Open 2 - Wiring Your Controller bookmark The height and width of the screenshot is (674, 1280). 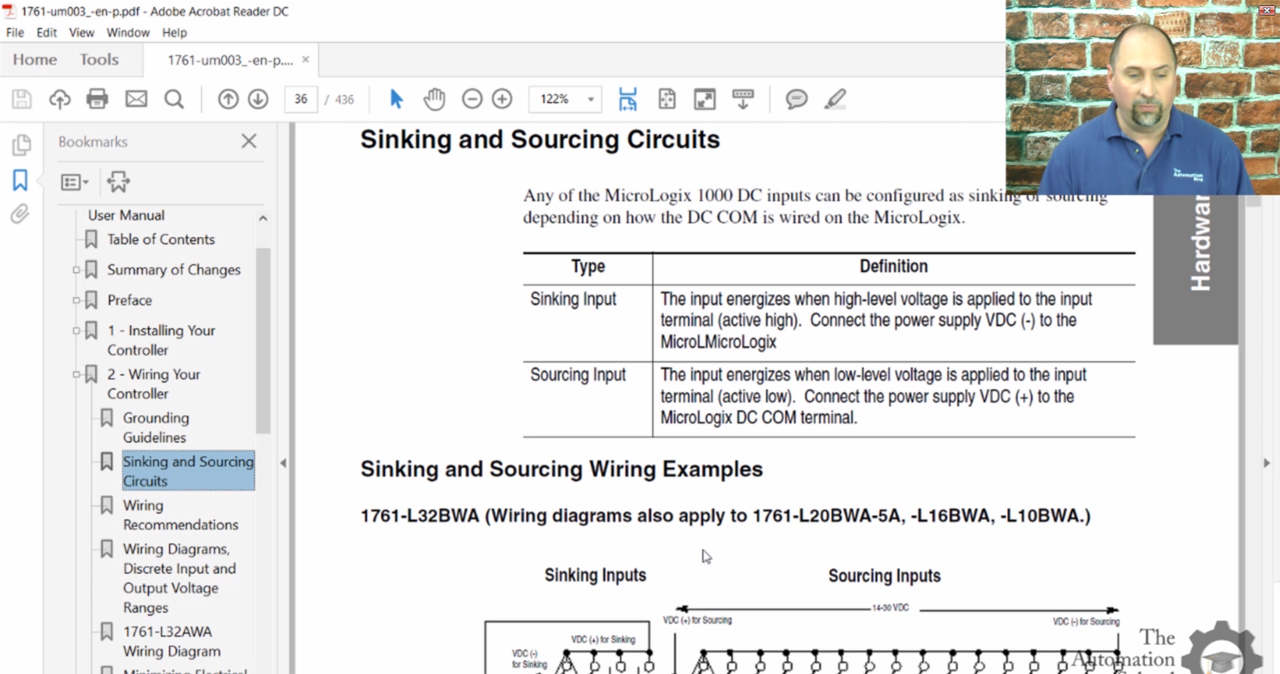154,384
